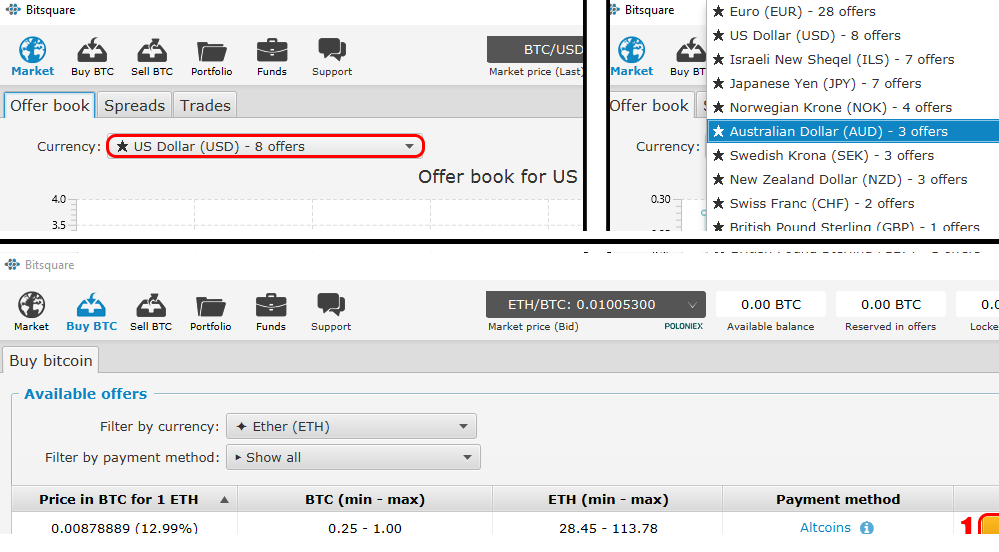
Task: Open Sell BTC in top-left Bitsquare window
Action: point(152,57)
